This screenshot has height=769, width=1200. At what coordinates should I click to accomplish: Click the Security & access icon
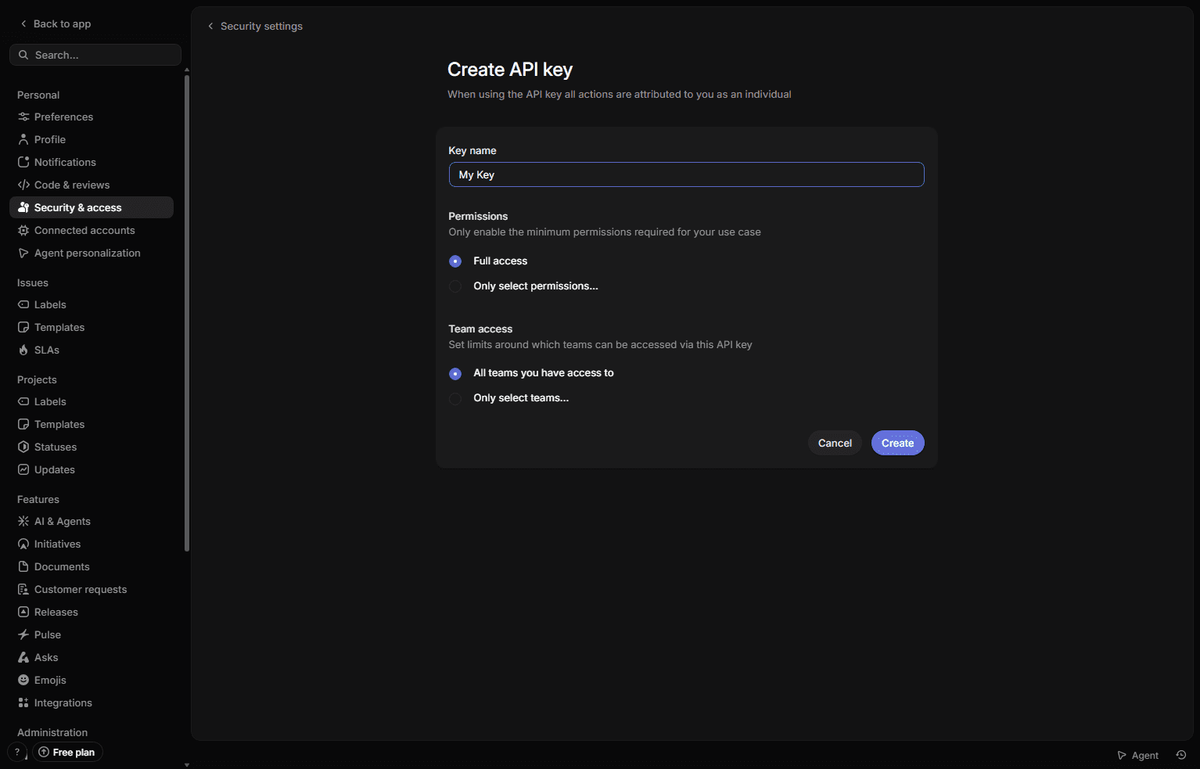[x=24, y=208]
